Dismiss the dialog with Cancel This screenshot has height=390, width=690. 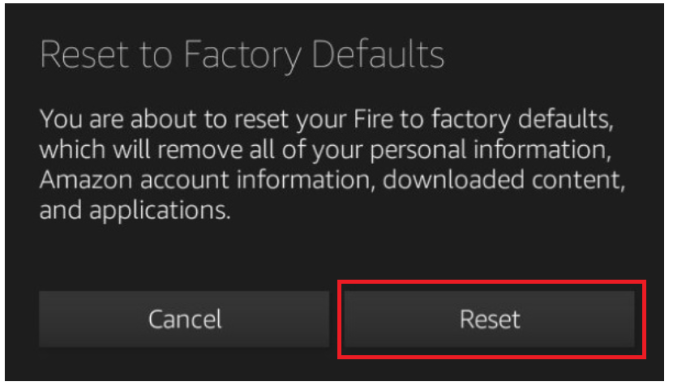click(x=184, y=319)
